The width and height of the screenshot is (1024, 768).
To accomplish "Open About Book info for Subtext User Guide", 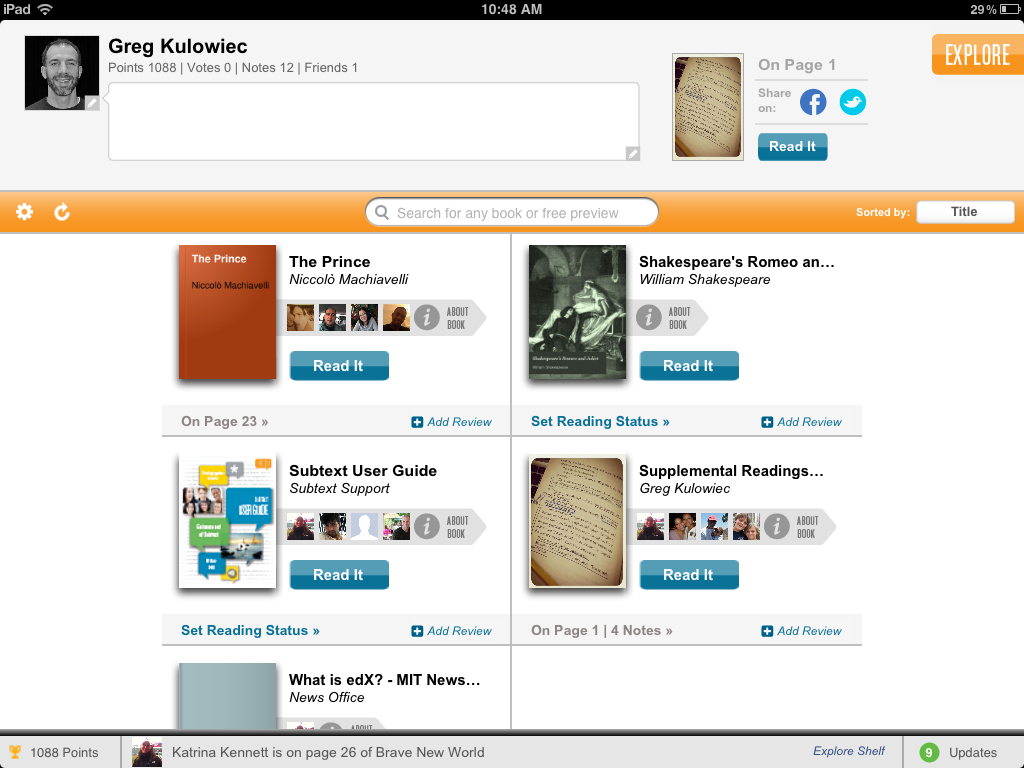I will pos(441,527).
